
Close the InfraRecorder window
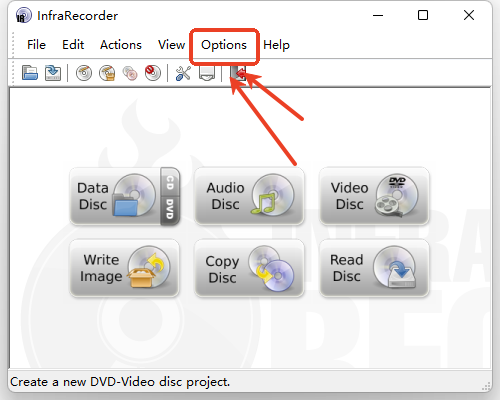(x=469, y=15)
